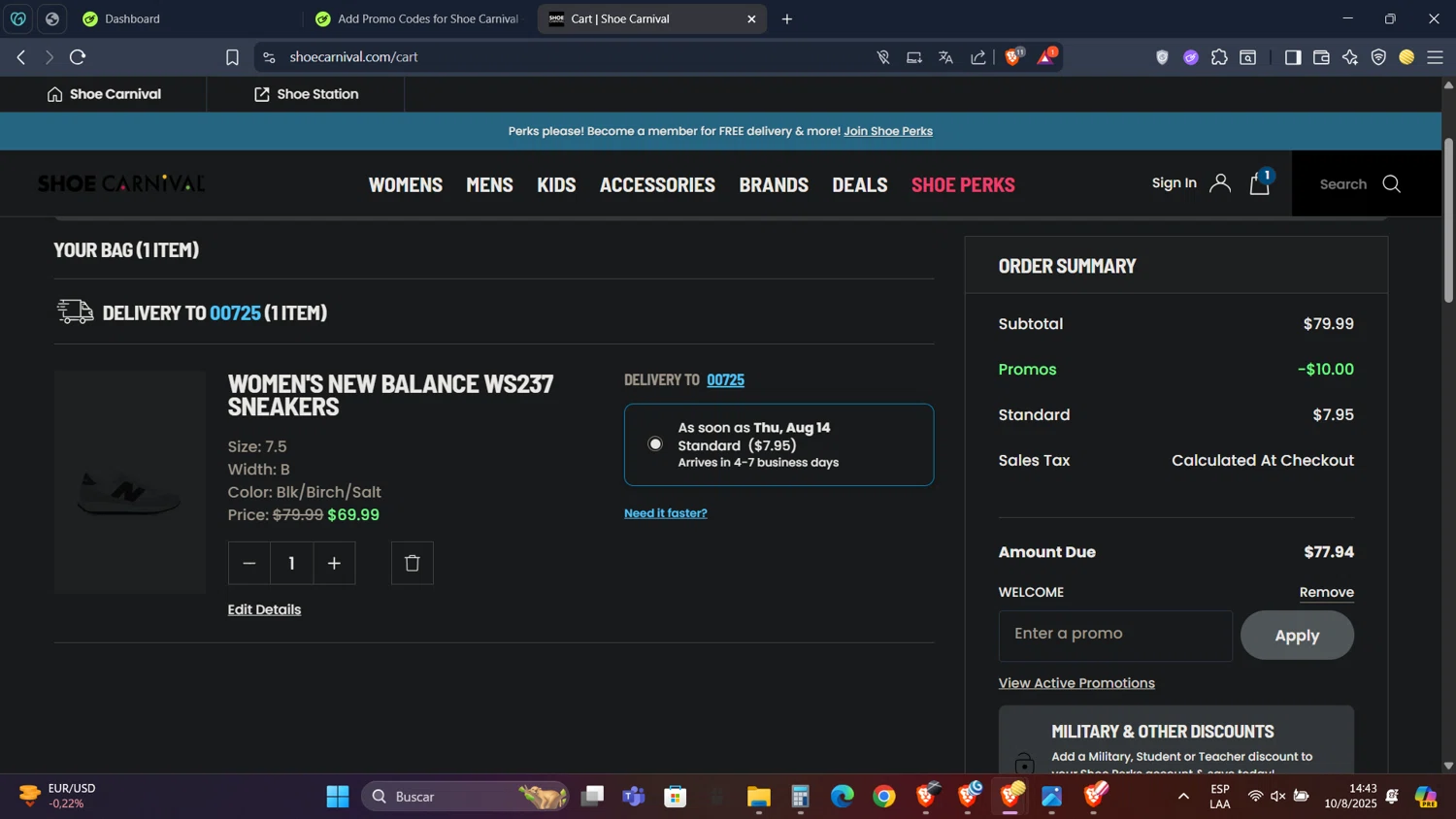The image size is (1456, 819).
Task: Open View Active Promotions link
Action: [1076, 683]
